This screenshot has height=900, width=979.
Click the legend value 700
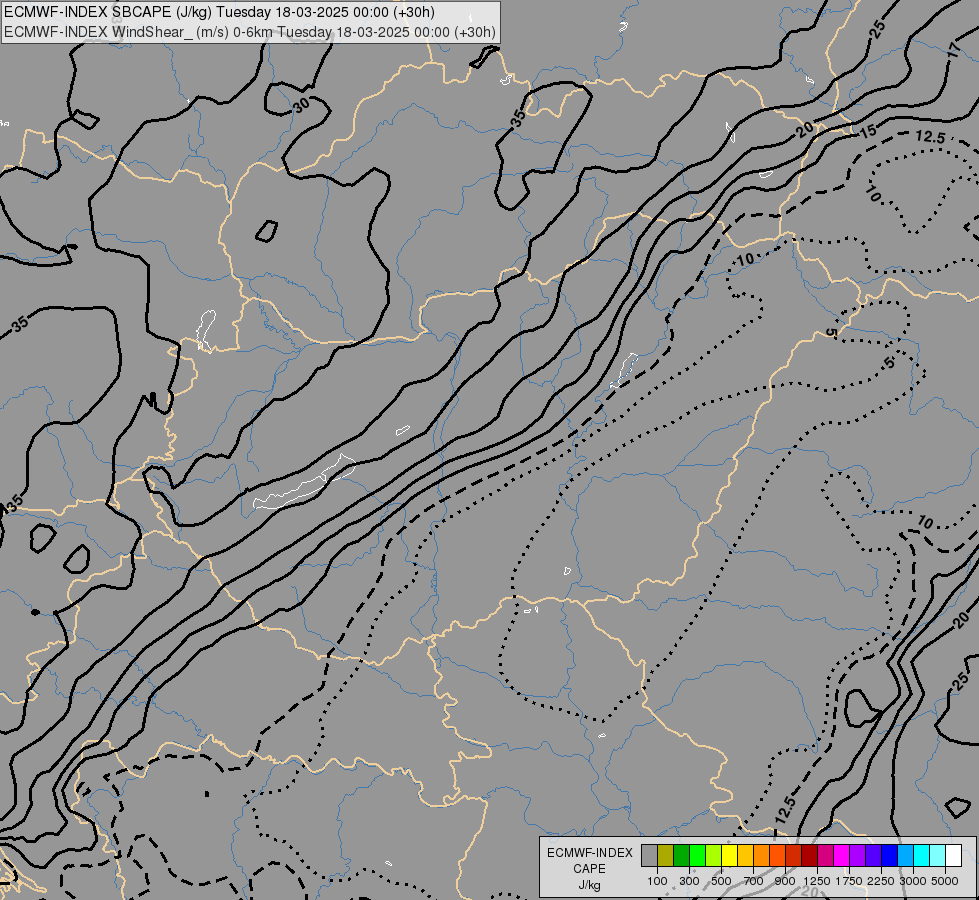754,881
